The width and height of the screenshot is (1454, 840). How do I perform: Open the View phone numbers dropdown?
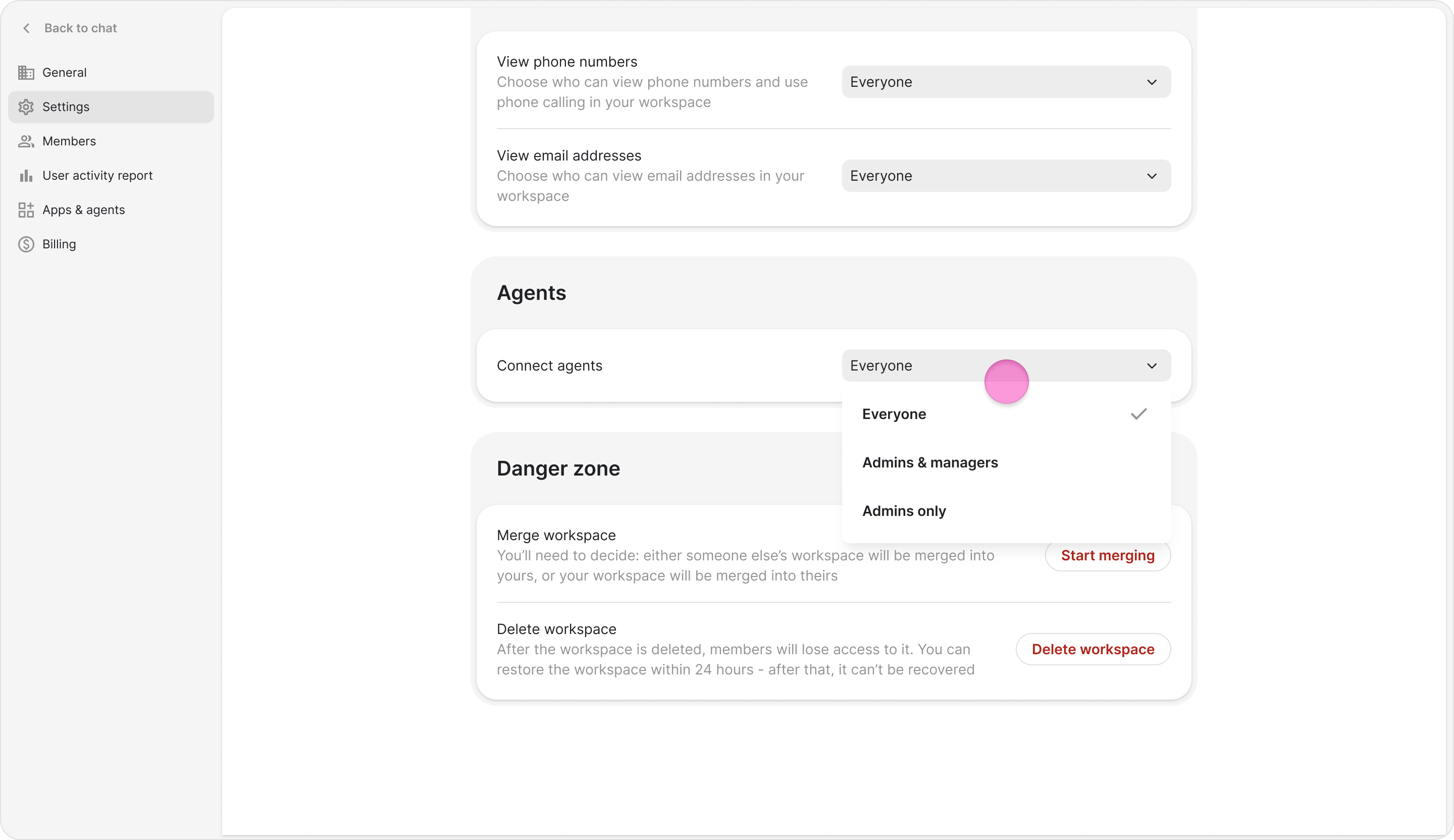pos(1006,82)
